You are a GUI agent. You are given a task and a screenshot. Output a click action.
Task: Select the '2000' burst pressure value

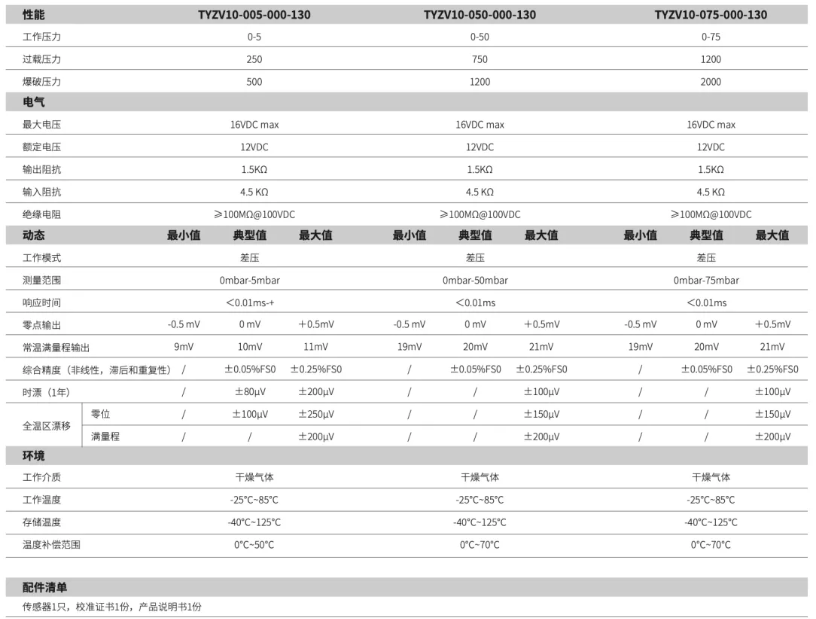(x=710, y=82)
